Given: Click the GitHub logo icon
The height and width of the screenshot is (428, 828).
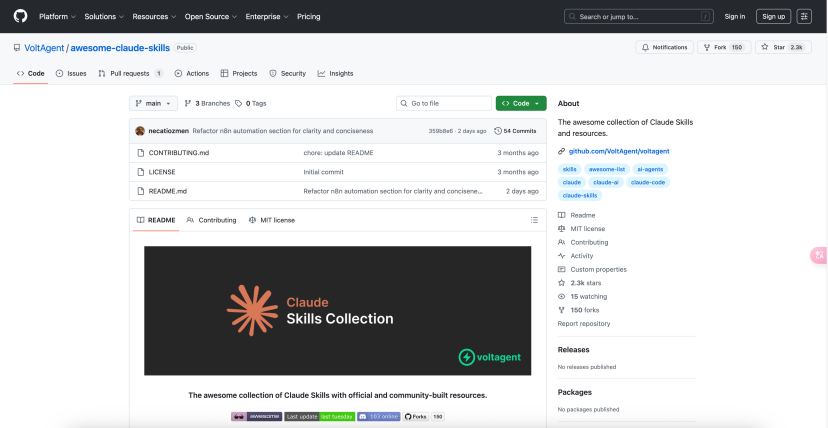Looking at the screenshot, I should coord(20,16).
